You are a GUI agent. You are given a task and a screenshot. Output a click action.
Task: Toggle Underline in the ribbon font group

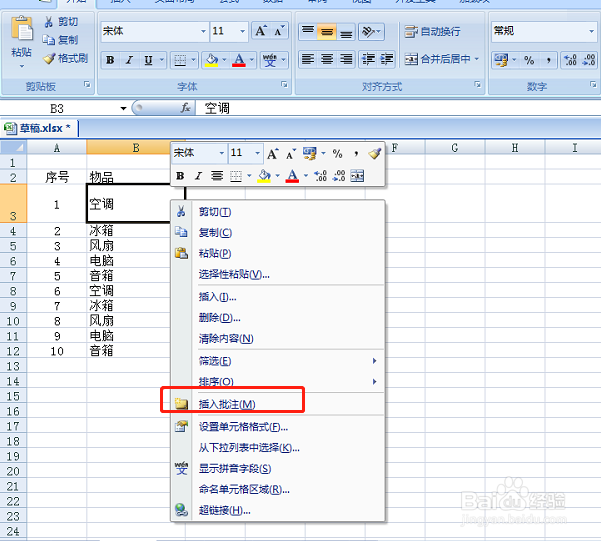(x=148, y=60)
